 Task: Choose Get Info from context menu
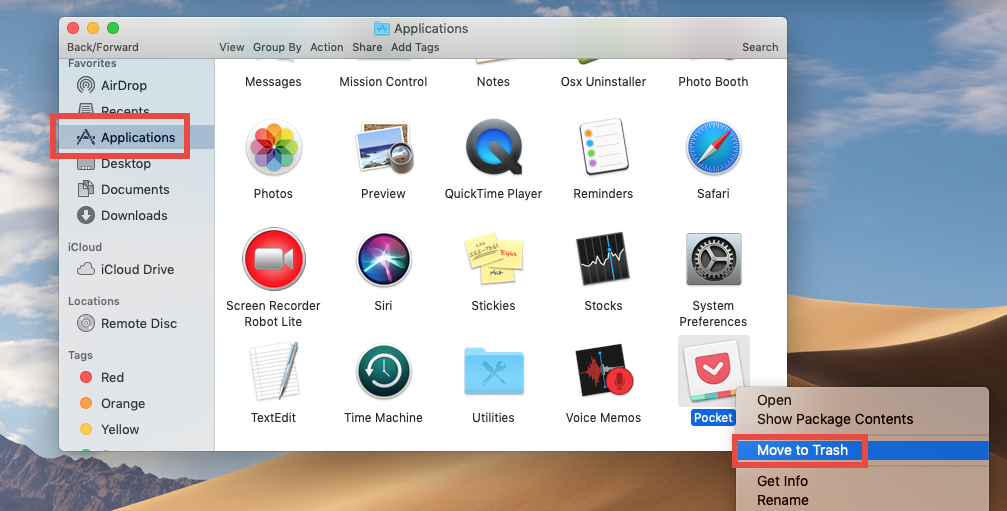tap(782, 481)
